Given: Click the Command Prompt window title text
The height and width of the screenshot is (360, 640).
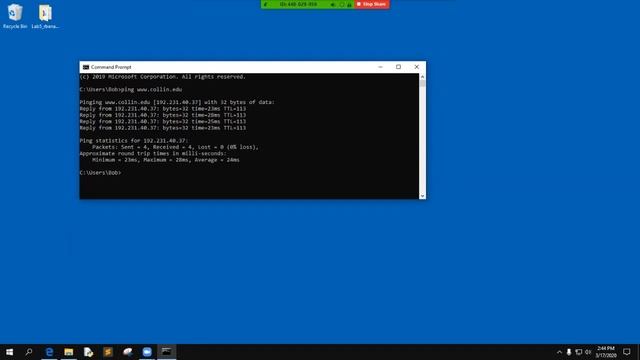Looking at the screenshot, I should click(x=111, y=67).
